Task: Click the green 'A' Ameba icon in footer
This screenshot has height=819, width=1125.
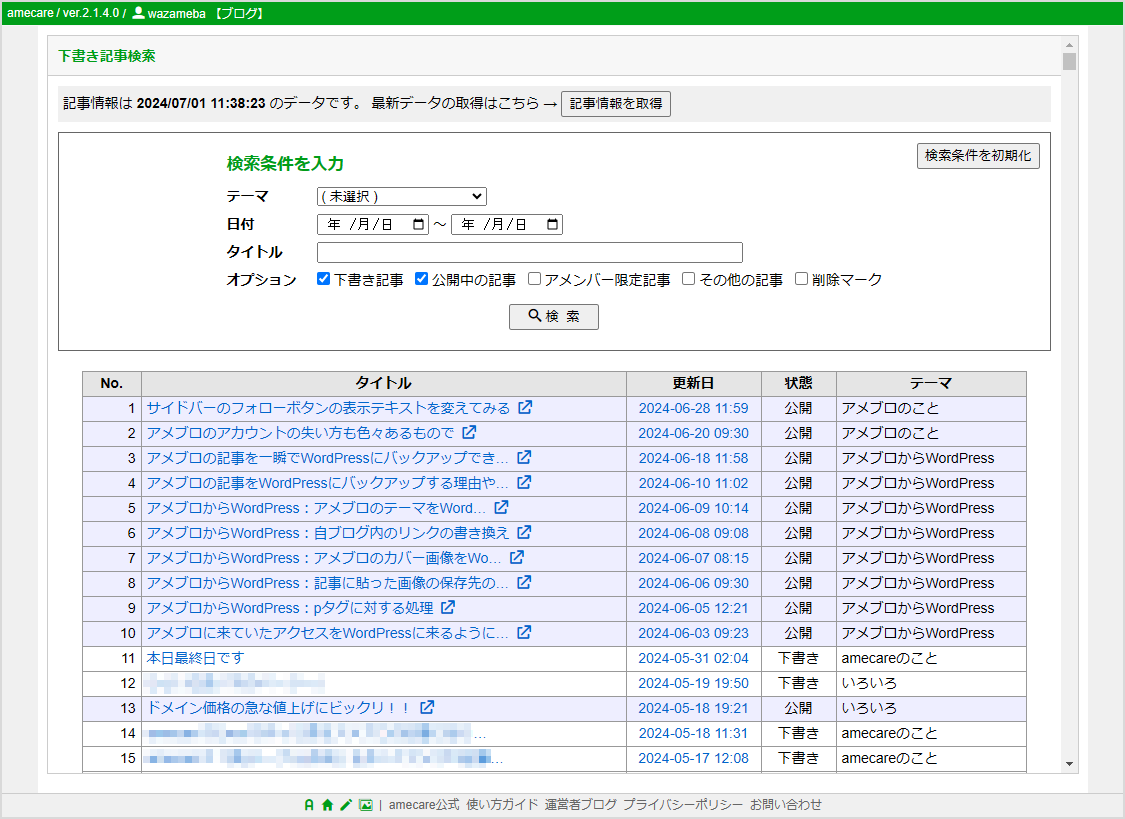Action: 309,805
